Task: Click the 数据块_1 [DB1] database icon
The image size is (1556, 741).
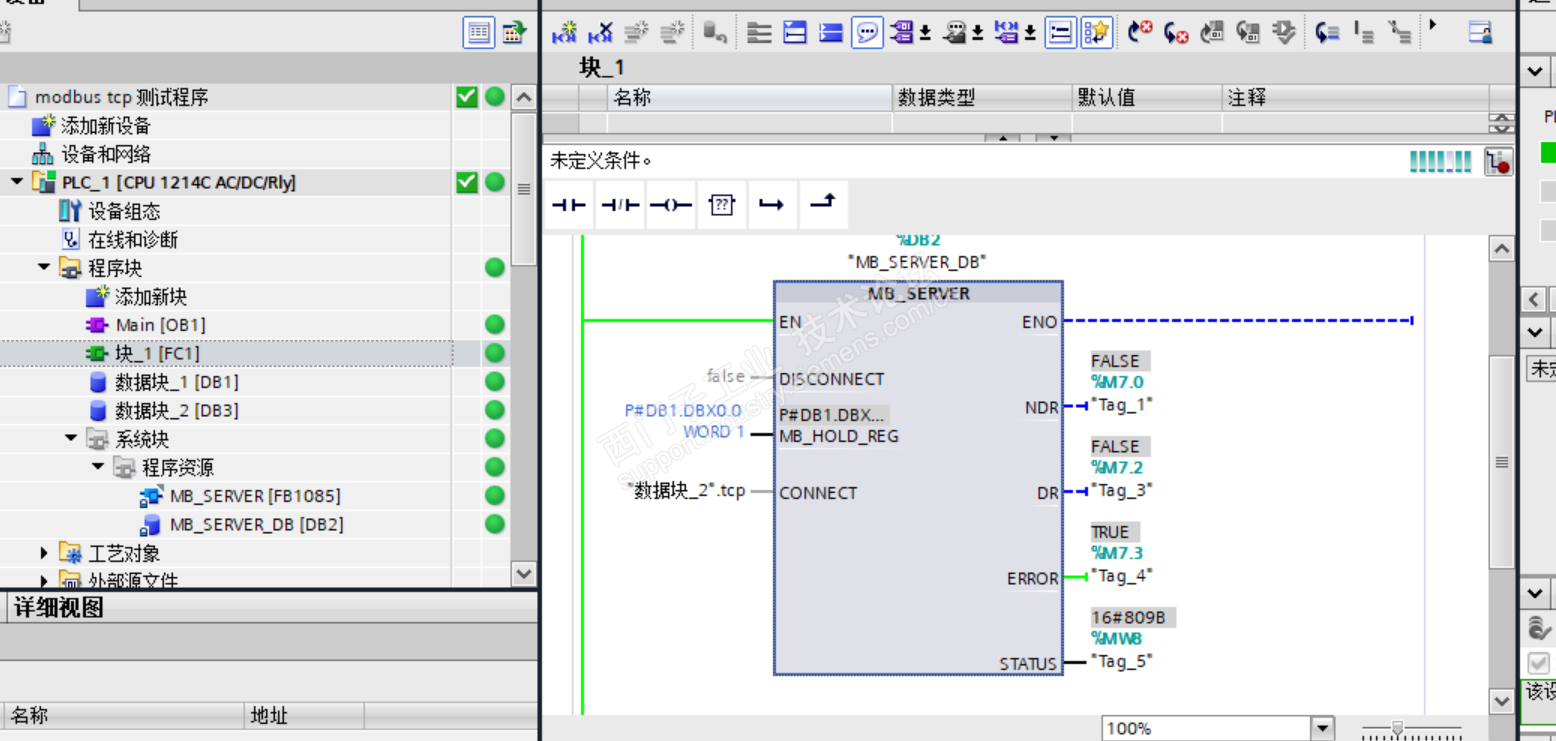Action: (97, 382)
